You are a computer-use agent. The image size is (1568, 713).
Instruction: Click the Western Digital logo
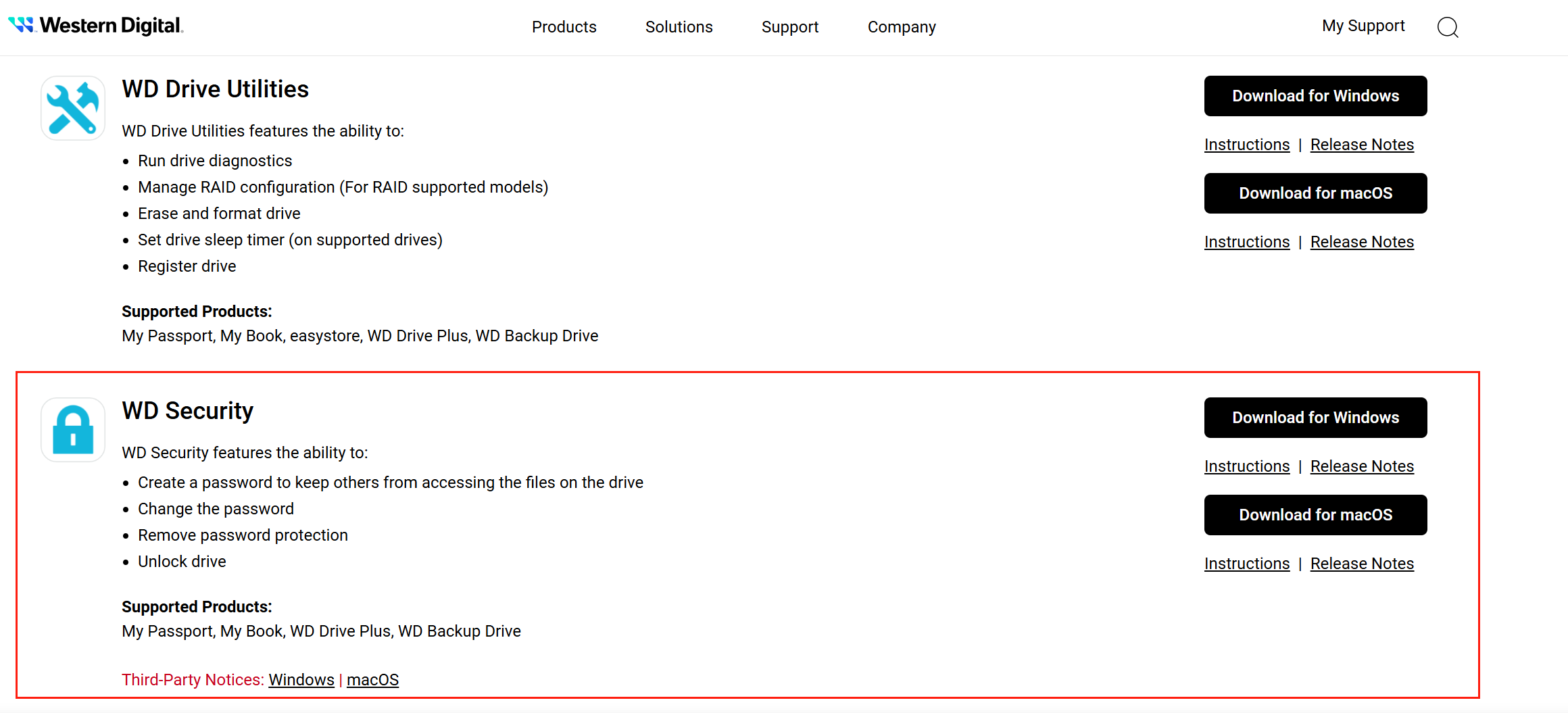[x=95, y=26]
